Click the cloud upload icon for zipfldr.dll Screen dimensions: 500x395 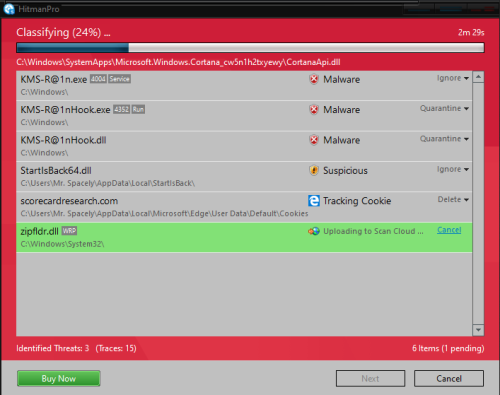point(314,231)
